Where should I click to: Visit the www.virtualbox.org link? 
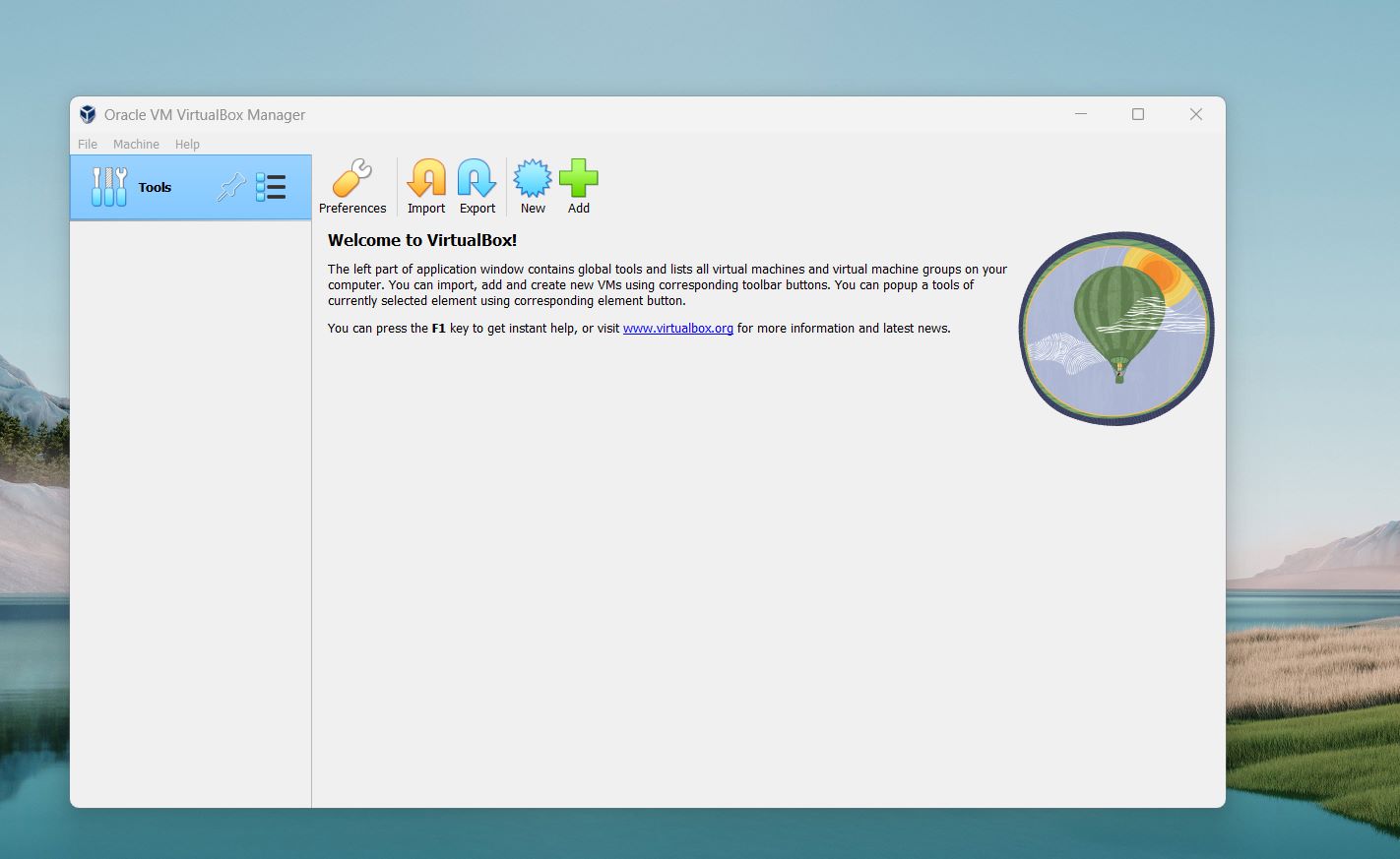point(678,329)
